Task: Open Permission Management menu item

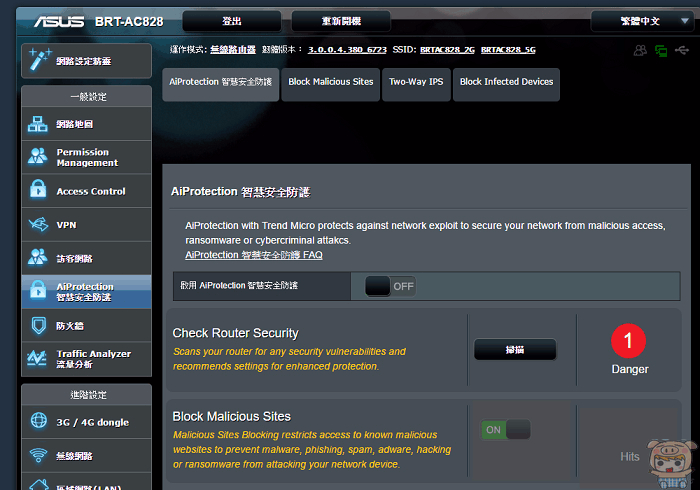Action: tap(87, 157)
